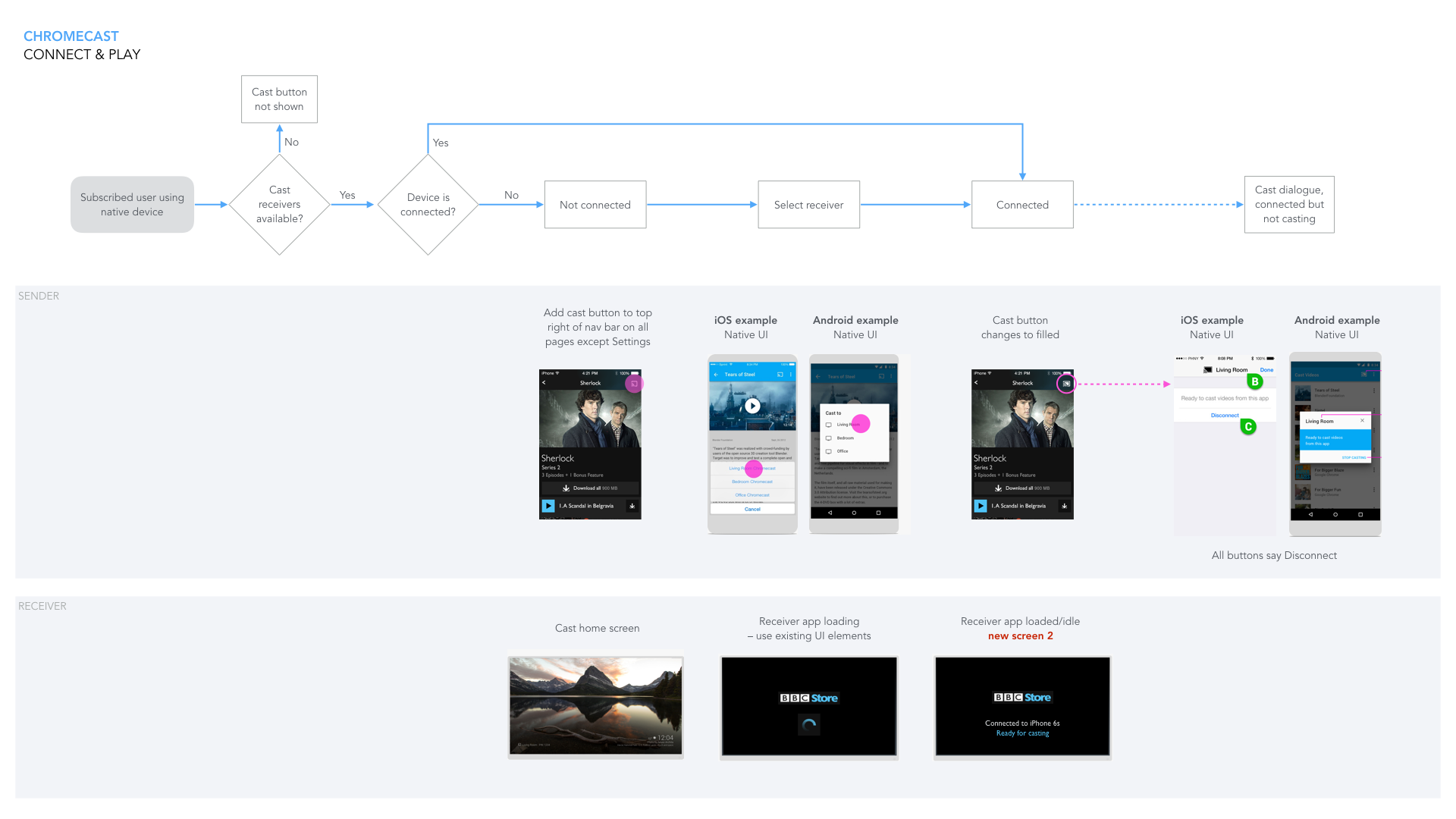The width and height of the screenshot is (1456, 819).
Task: Click the 'Connected' flow box
Action: [1022, 205]
